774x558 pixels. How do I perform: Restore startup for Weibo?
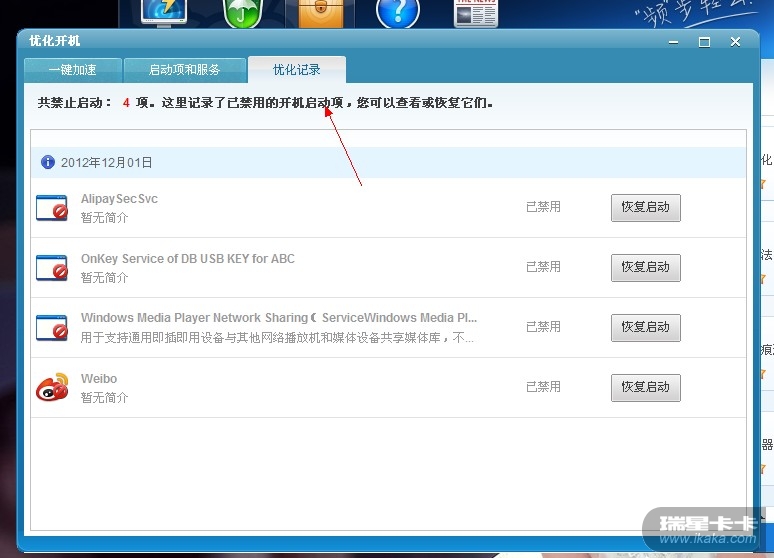[x=646, y=388]
